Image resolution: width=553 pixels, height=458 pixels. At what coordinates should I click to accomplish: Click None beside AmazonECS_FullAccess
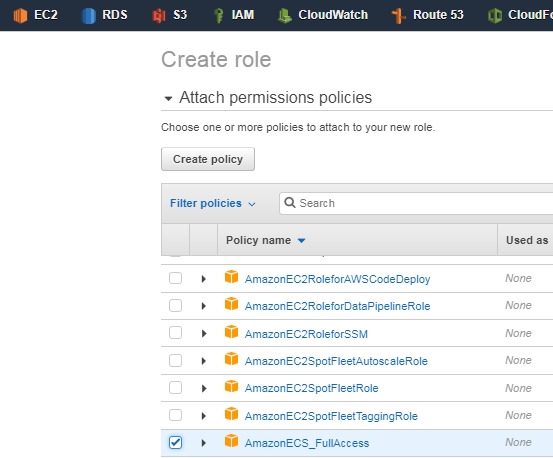click(518, 442)
